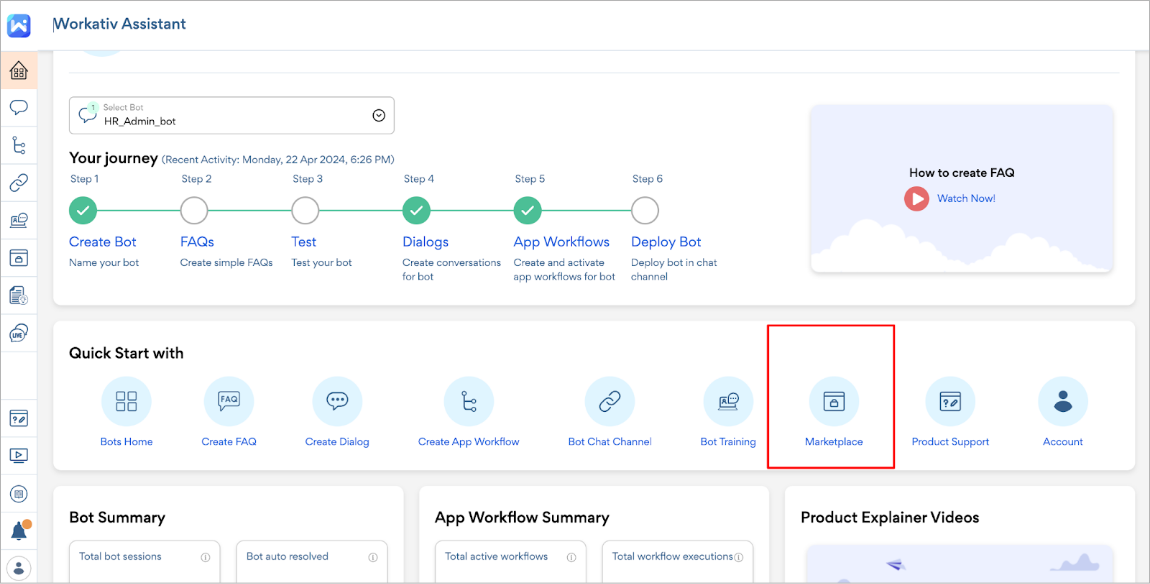1150x584 pixels.
Task: Open the Create Bot journey link
Action: (103, 241)
